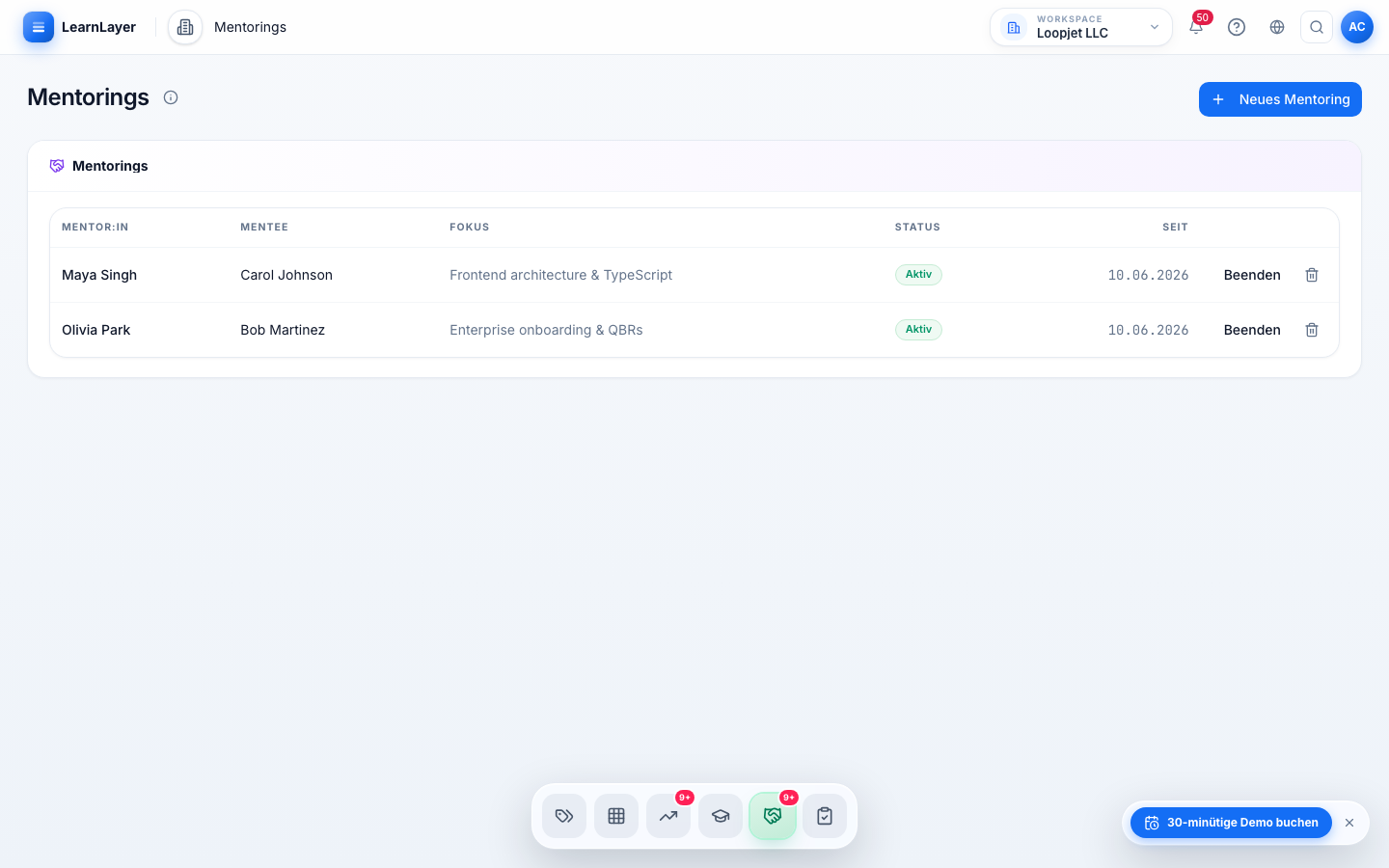The image size is (1389, 868).
Task: Delete the Olivia Park mentoring row
Action: point(1312,330)
